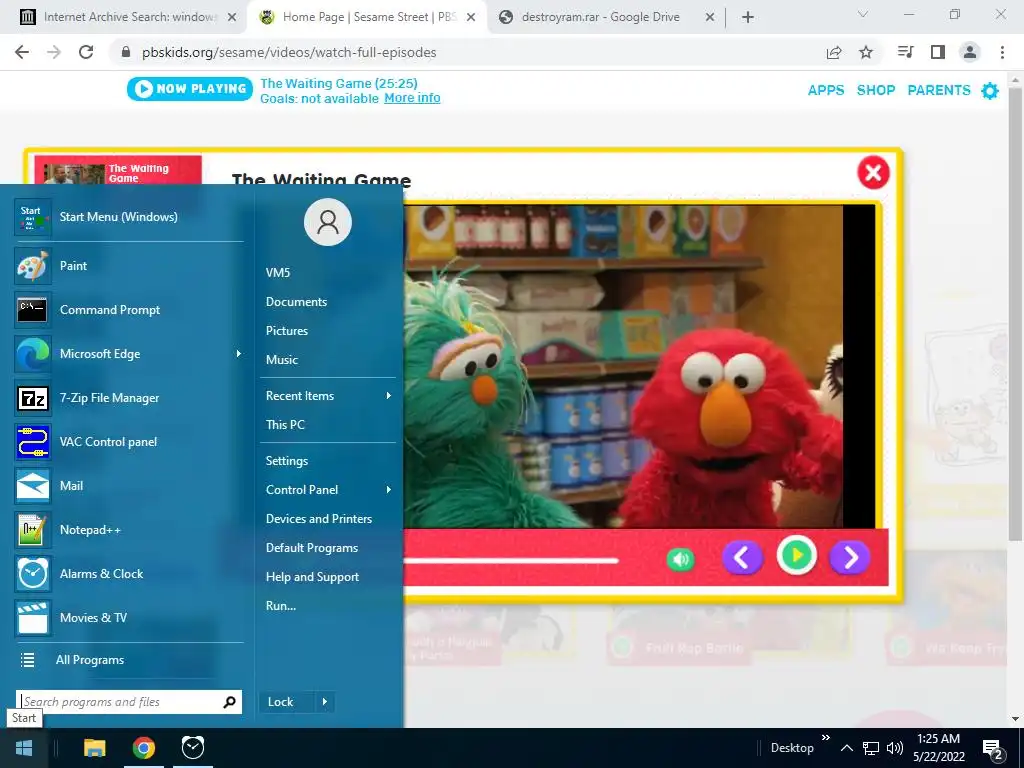This screenshot has height=768, width=1024.
Task: Click the Windows Start button
Action: point(24,748)
